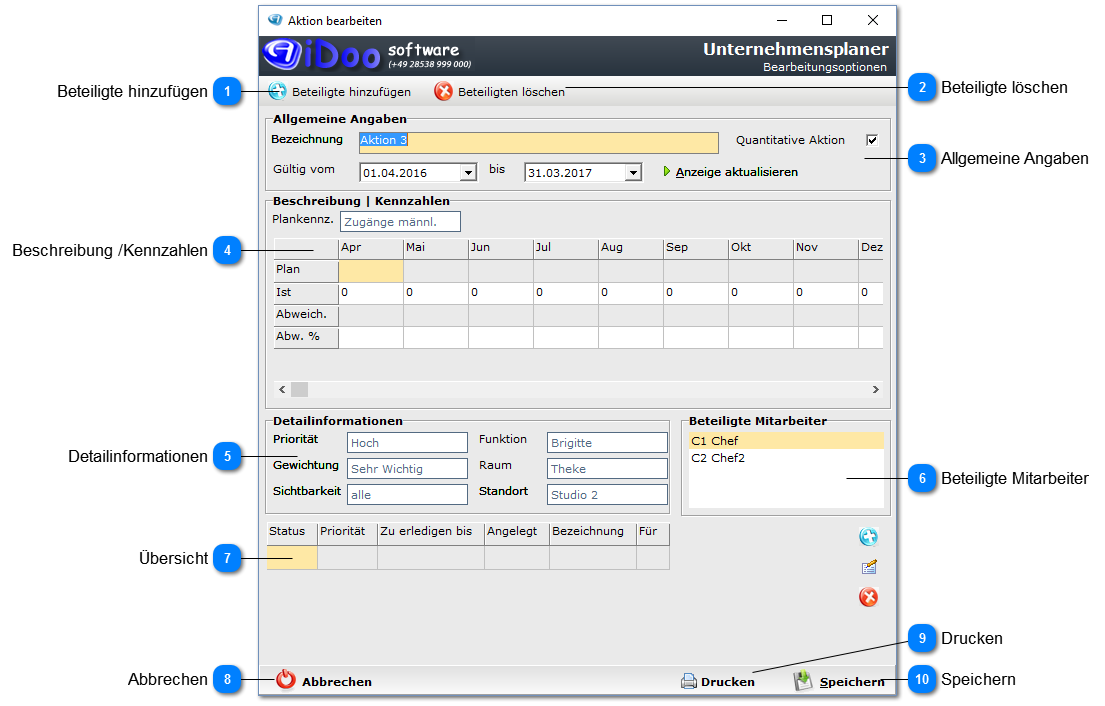Screen dimensions: 1105x706
Task: Click the Anzeige aktualisieren link
Action: 736,172
